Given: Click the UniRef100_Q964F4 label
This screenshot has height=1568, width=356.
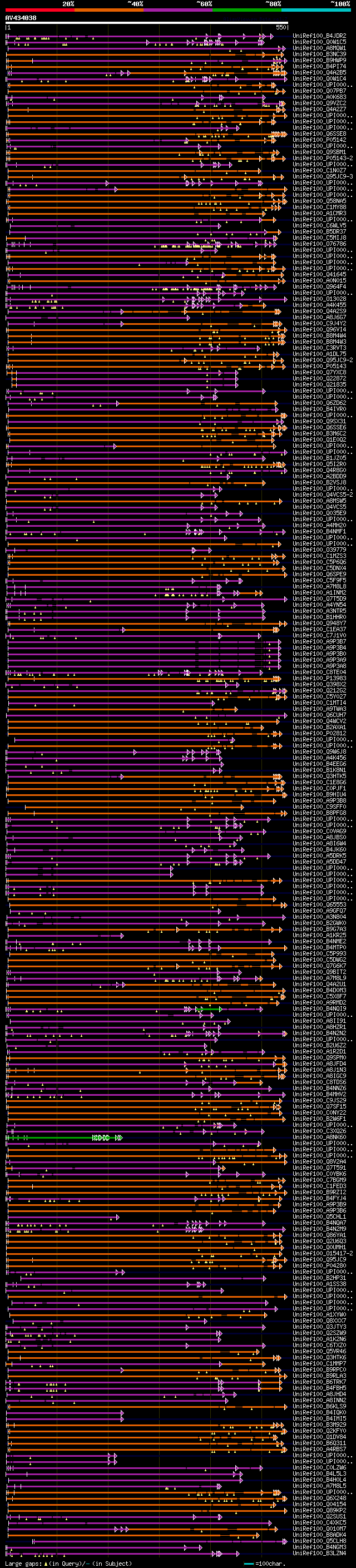Looking at the screenshot, I should click(x=319, y=286).
